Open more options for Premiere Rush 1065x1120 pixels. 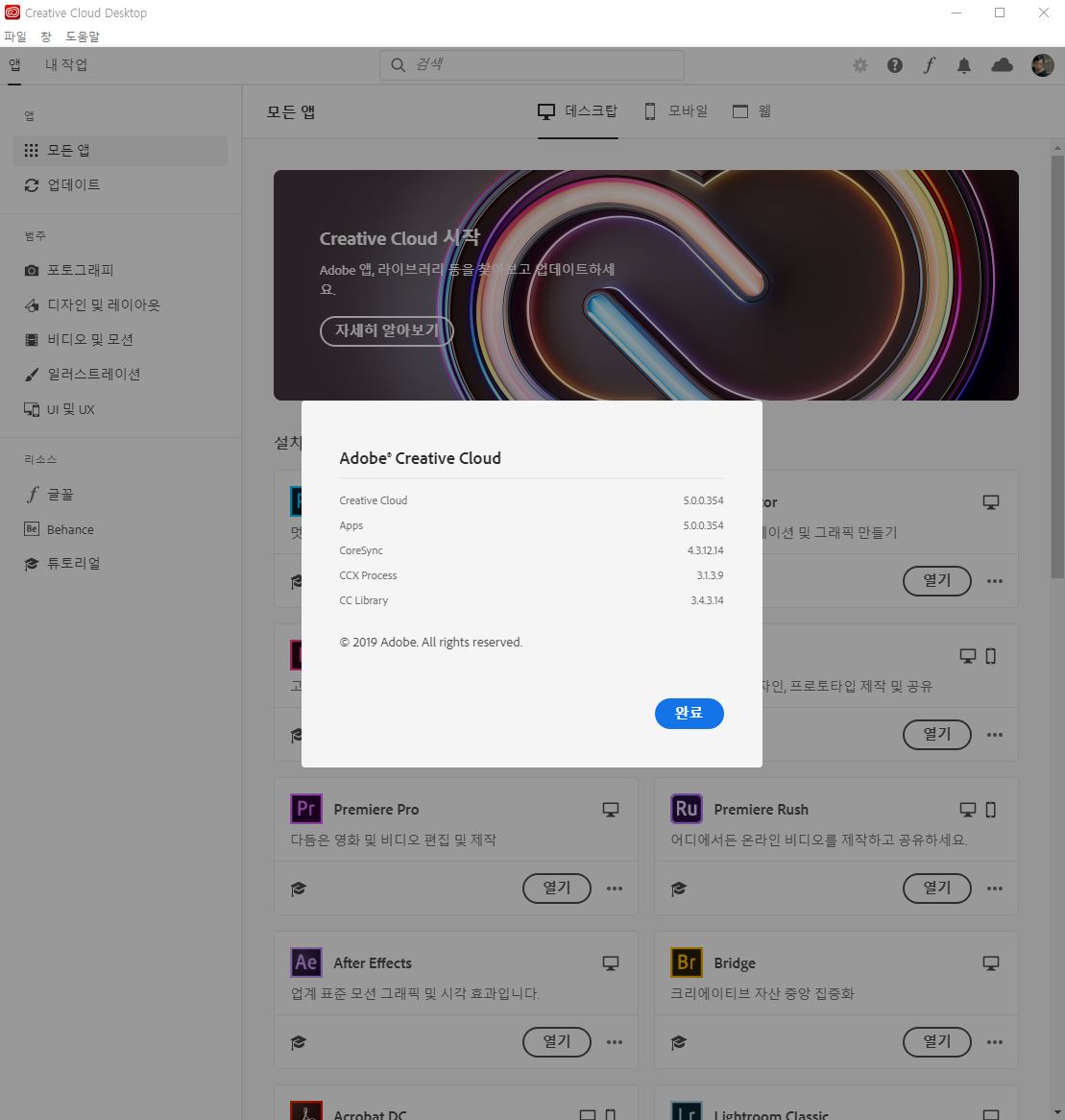point(994,889)
